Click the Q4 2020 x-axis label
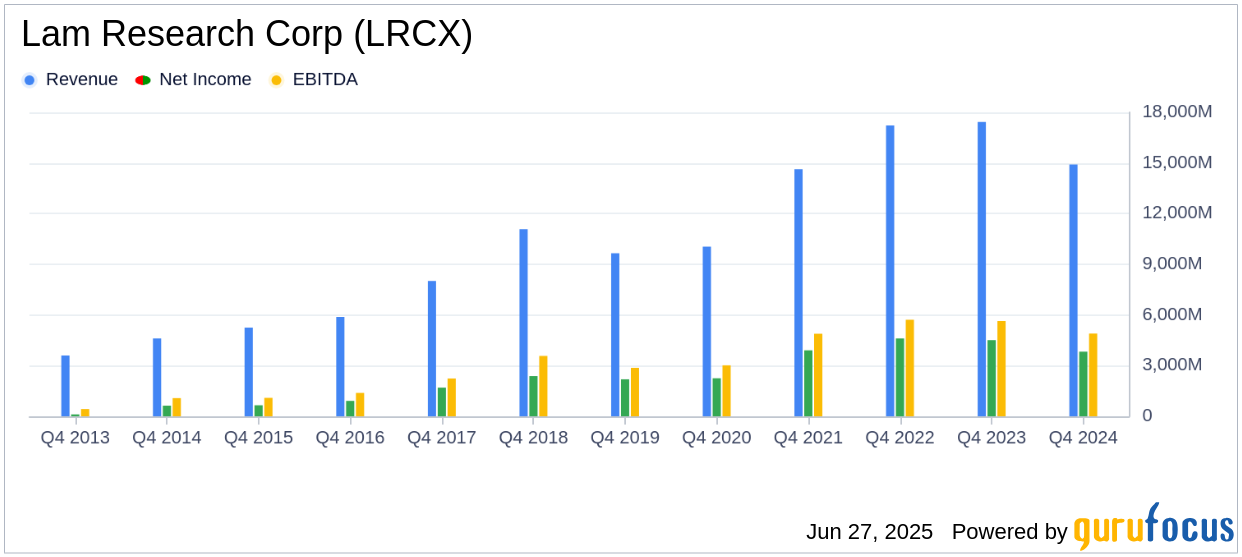The width and height of the screenshot is (1242, 557). coord(717,438)
